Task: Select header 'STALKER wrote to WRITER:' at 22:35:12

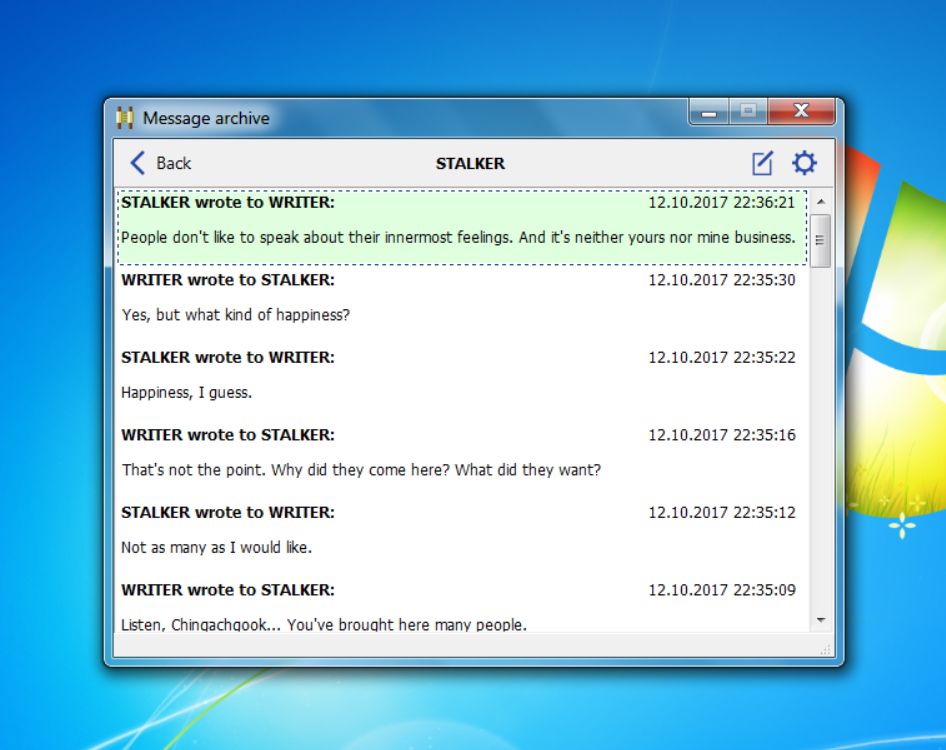Action: (x=227, y=512)
